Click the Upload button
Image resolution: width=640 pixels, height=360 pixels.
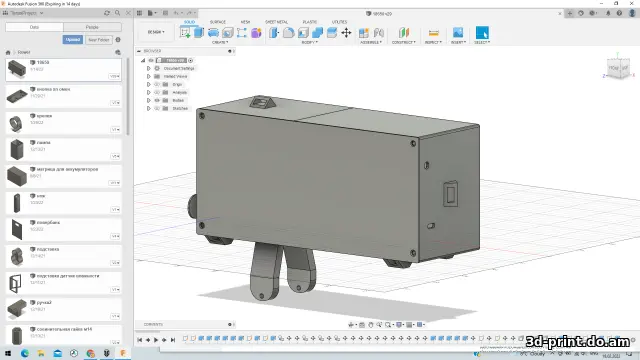73,40
